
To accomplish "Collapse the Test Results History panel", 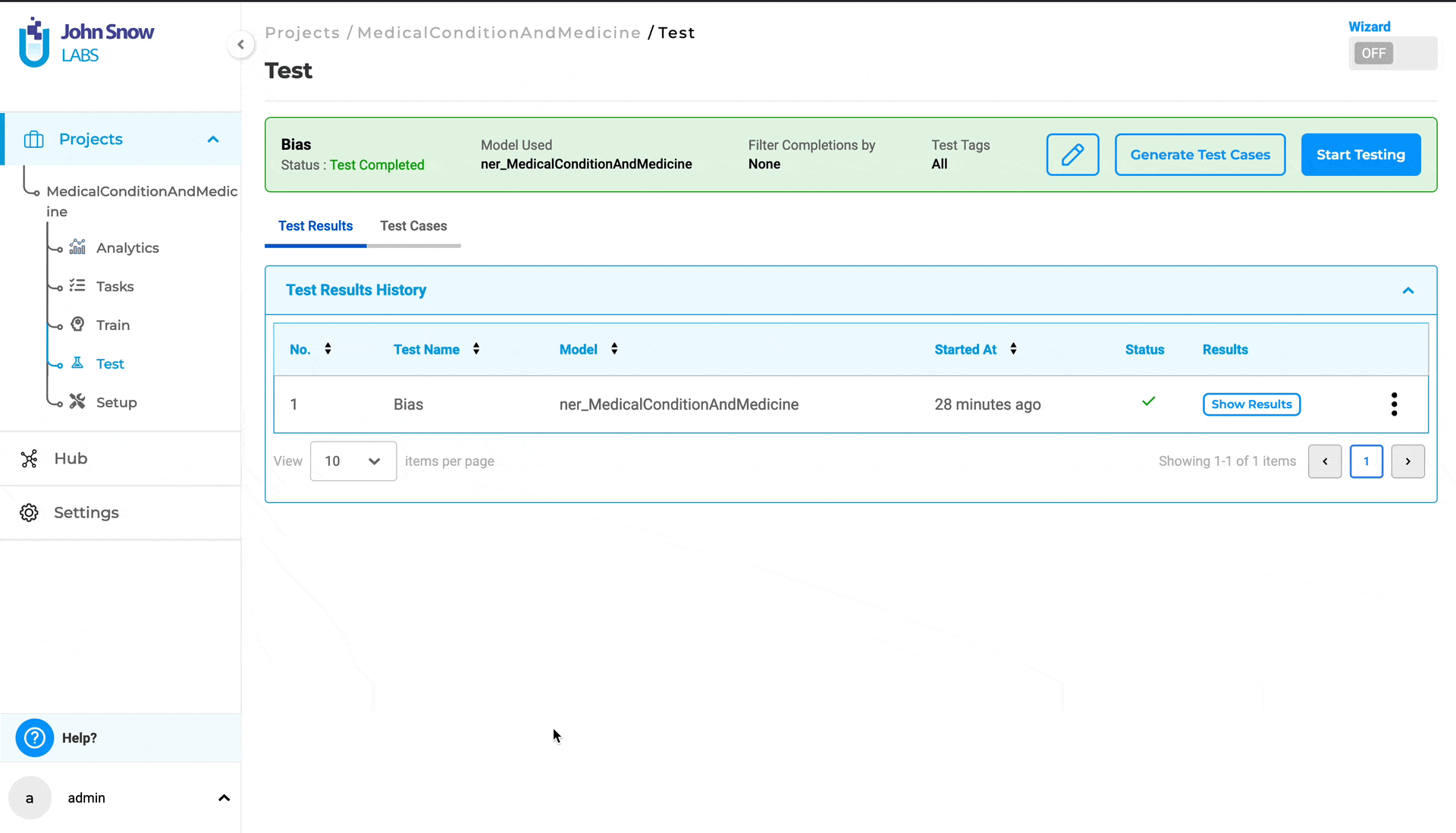I will (1408, 290).
